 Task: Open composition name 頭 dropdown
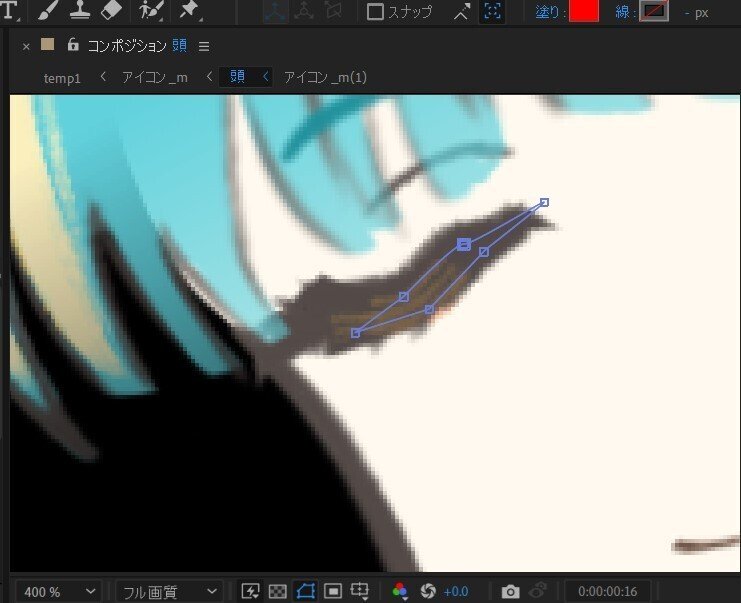pyautogui.click(x=180, y=45)
